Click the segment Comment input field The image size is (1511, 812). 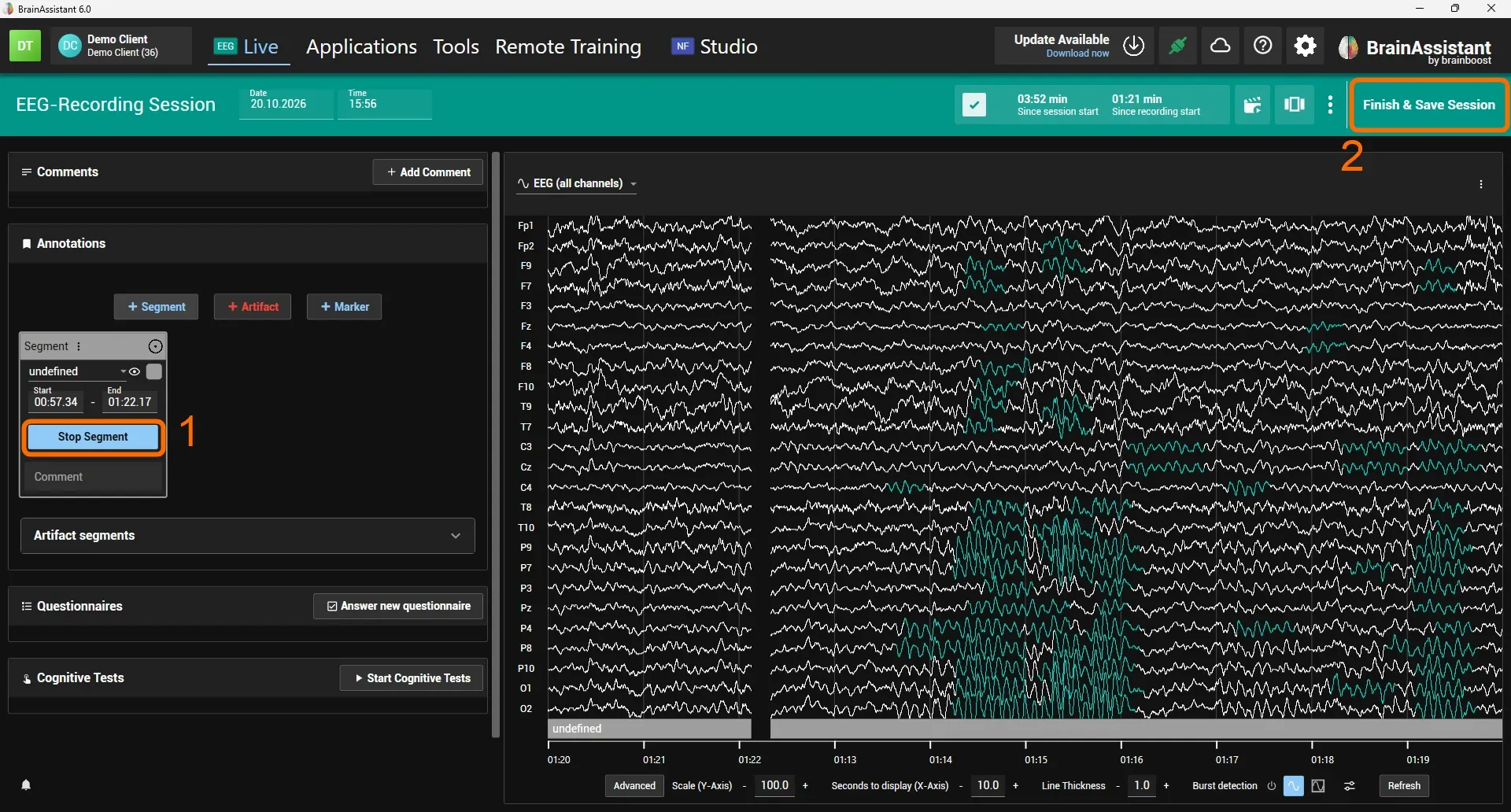93,477
